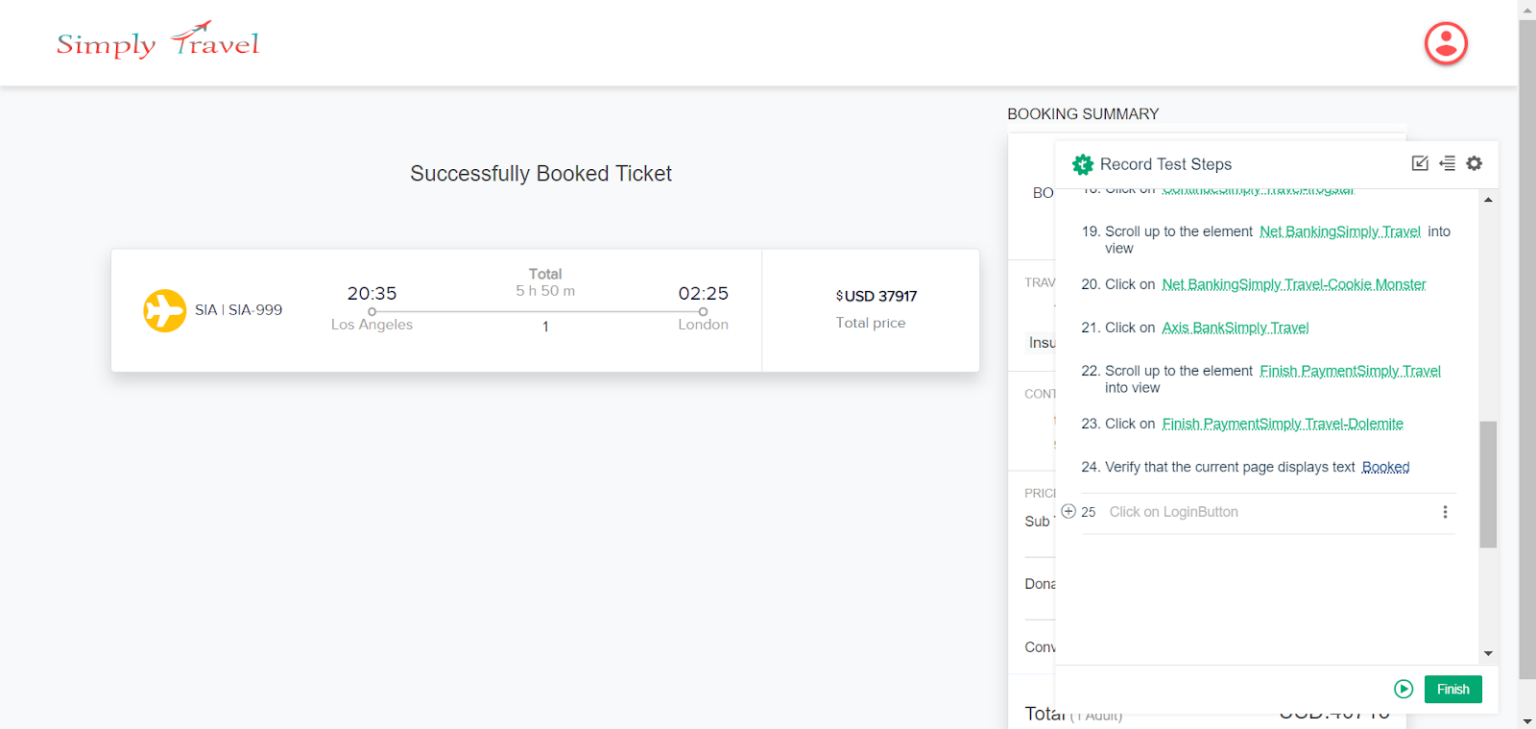Click the Finish button
Screen dimensions: 1536x729
(1453, 689)
